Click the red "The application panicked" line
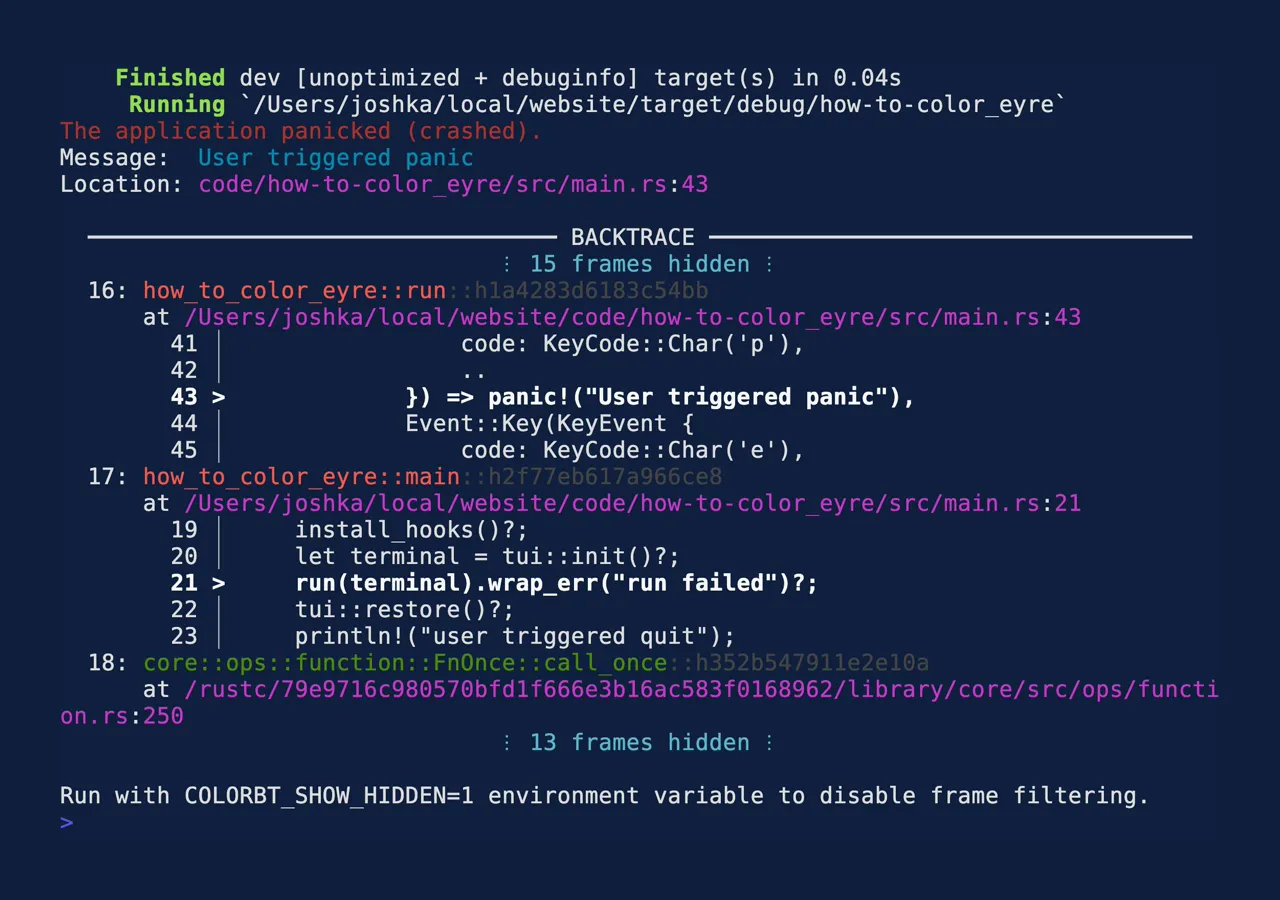1280x900 pixels. [300, 131]
